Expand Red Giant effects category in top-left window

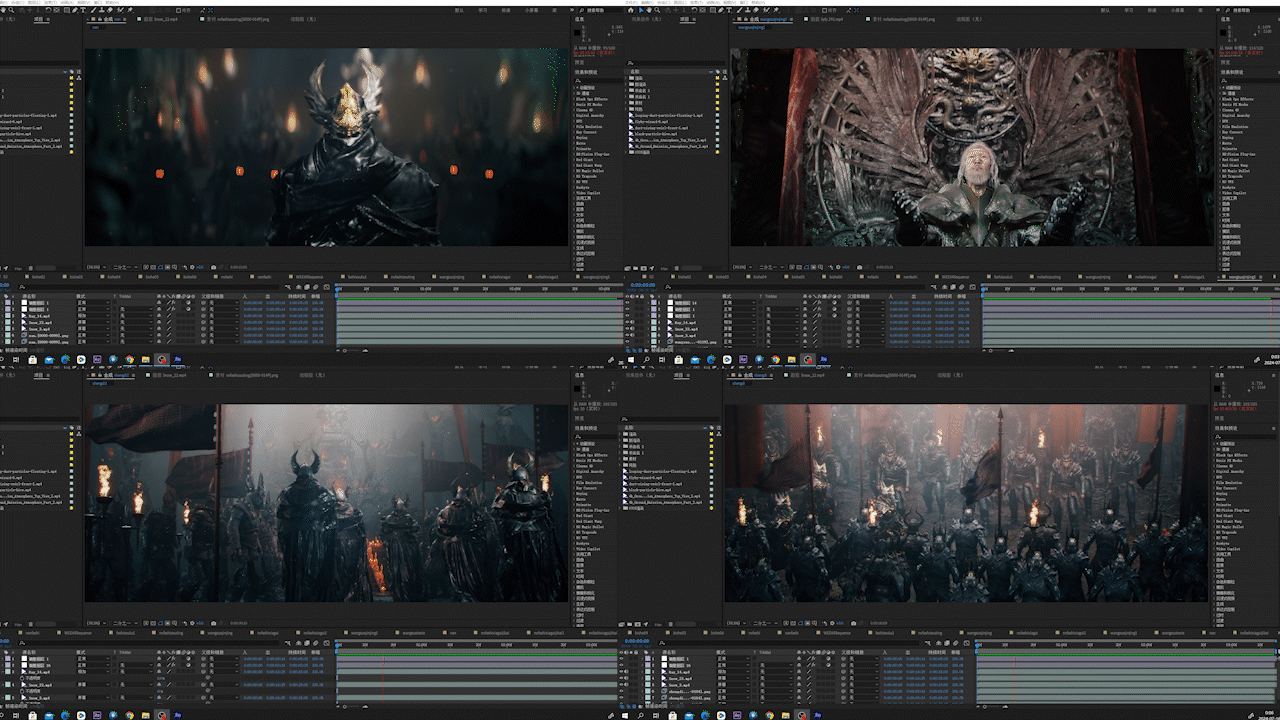click(574, 160)
